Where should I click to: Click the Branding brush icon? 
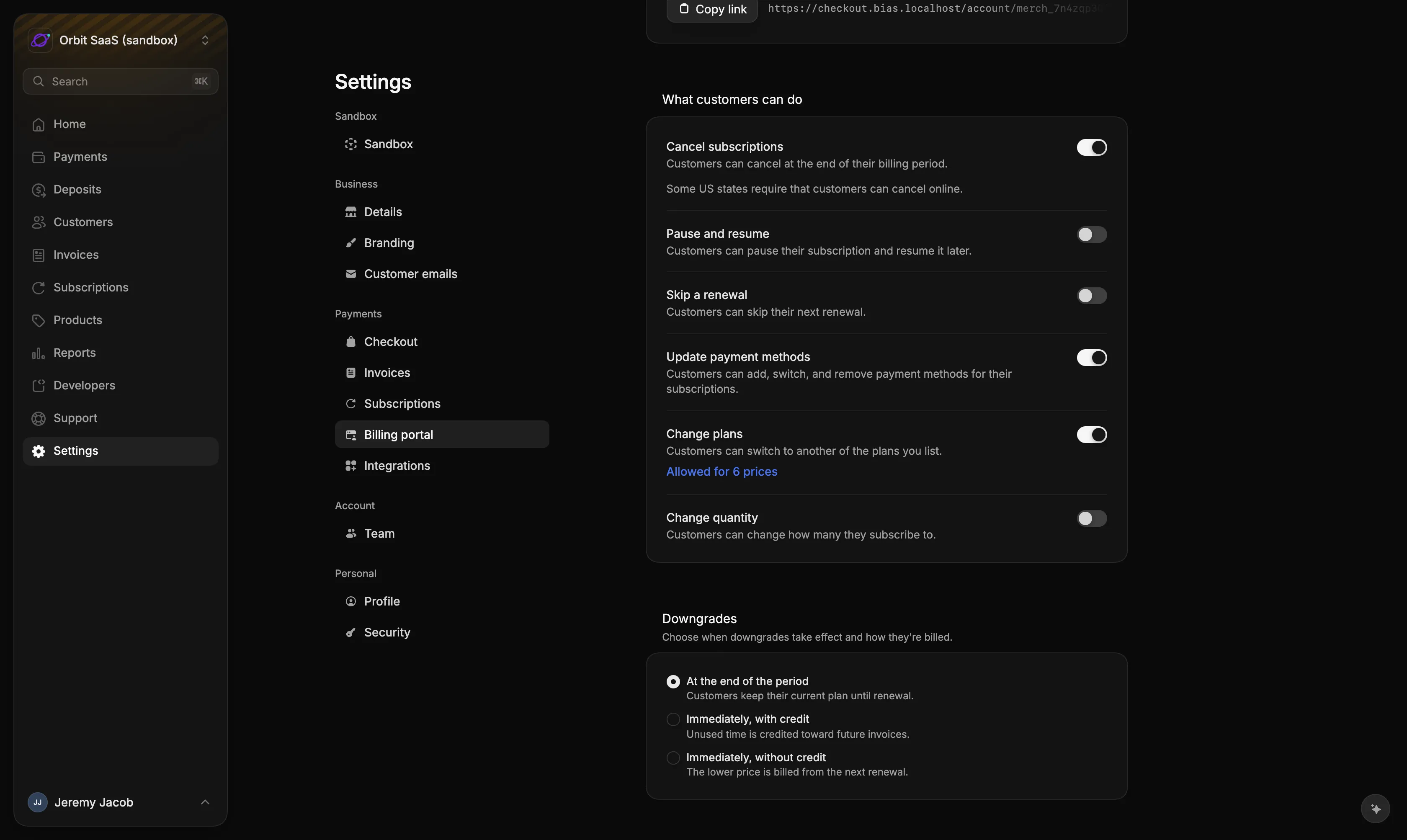[351, 243]
